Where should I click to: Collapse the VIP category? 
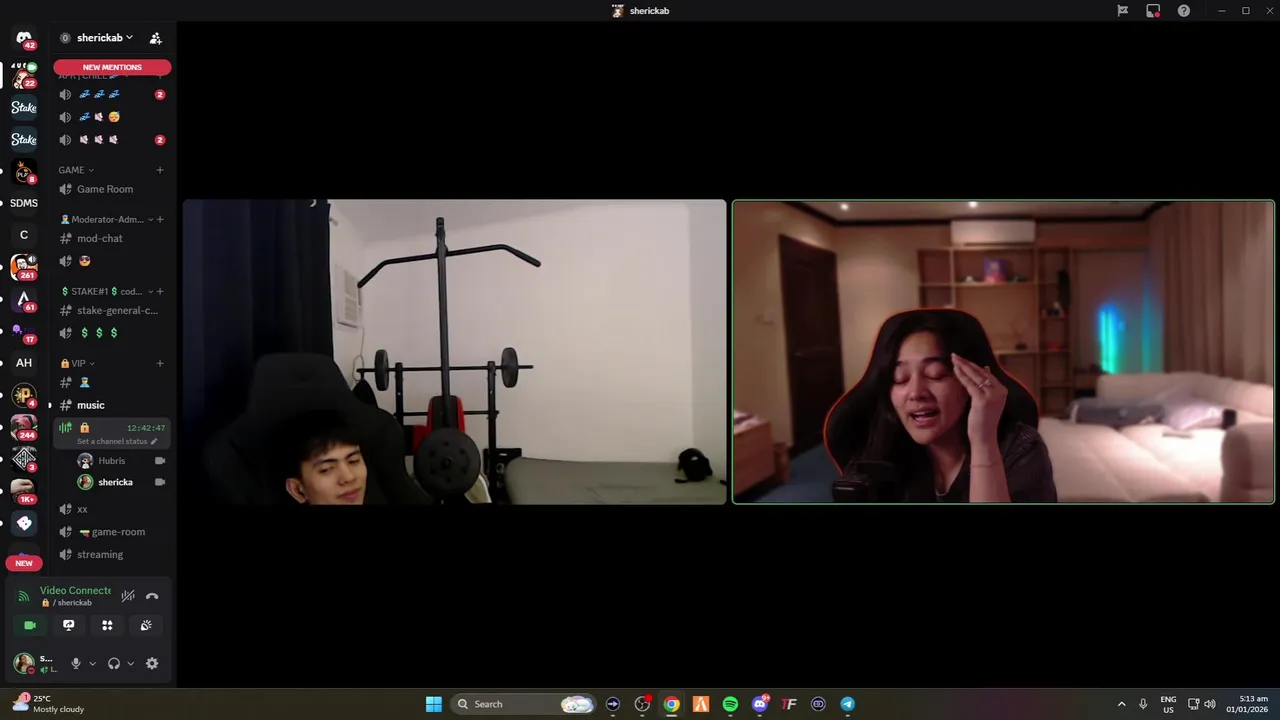78,363
